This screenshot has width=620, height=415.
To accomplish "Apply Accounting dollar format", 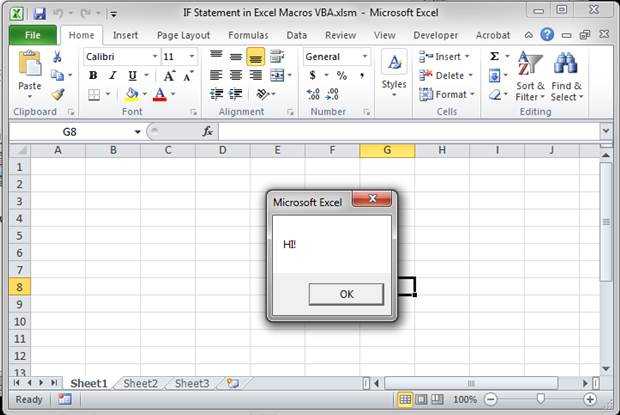I will tap(312, 75).
